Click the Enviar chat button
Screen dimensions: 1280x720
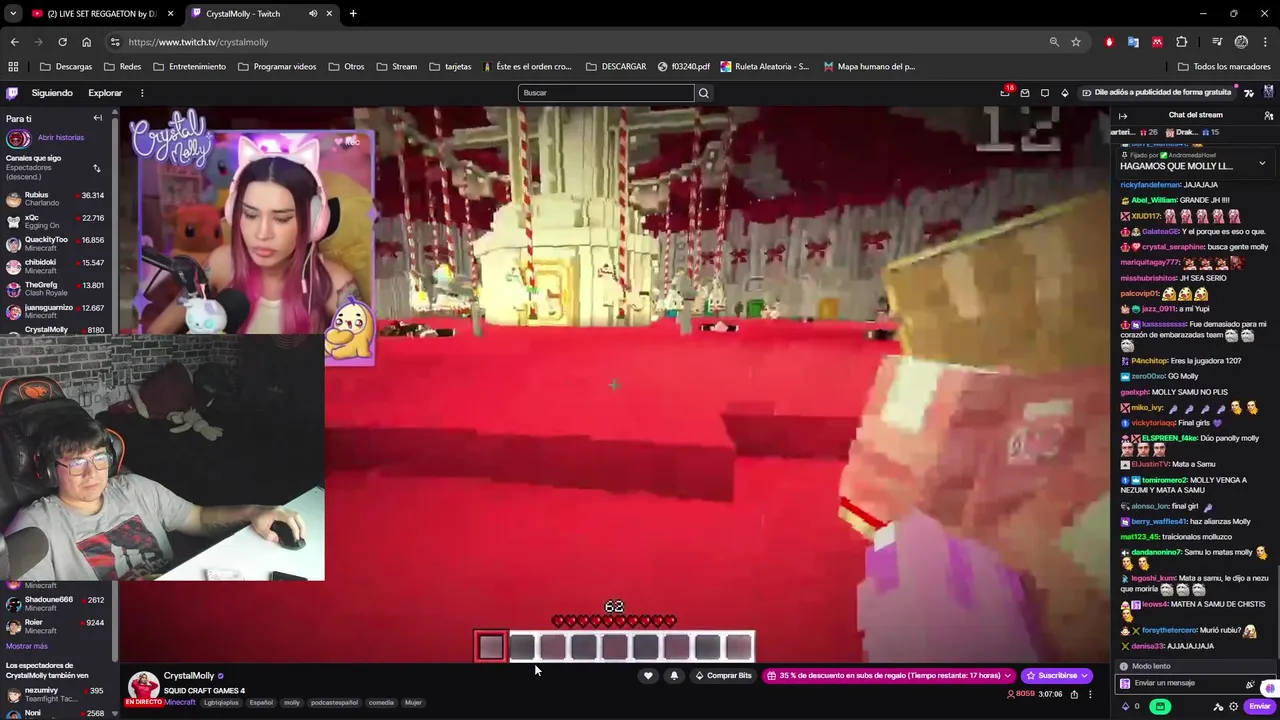[1259, 706]
